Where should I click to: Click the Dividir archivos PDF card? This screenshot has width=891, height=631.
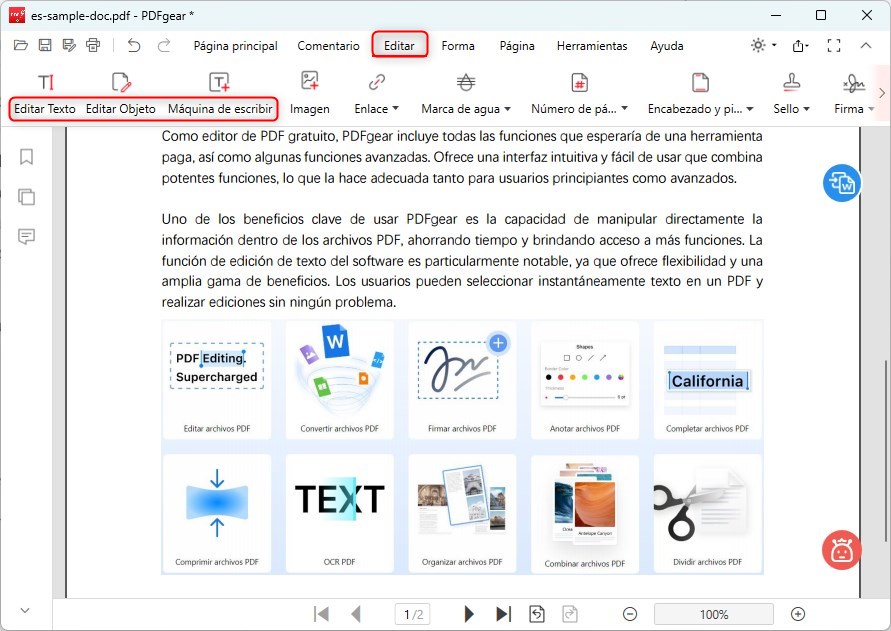[707, 513]
